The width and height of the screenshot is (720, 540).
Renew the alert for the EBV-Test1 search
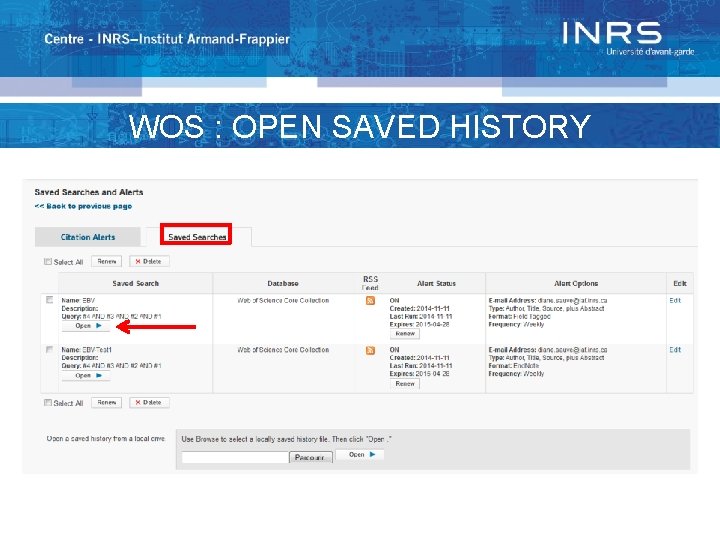point(405,383)
